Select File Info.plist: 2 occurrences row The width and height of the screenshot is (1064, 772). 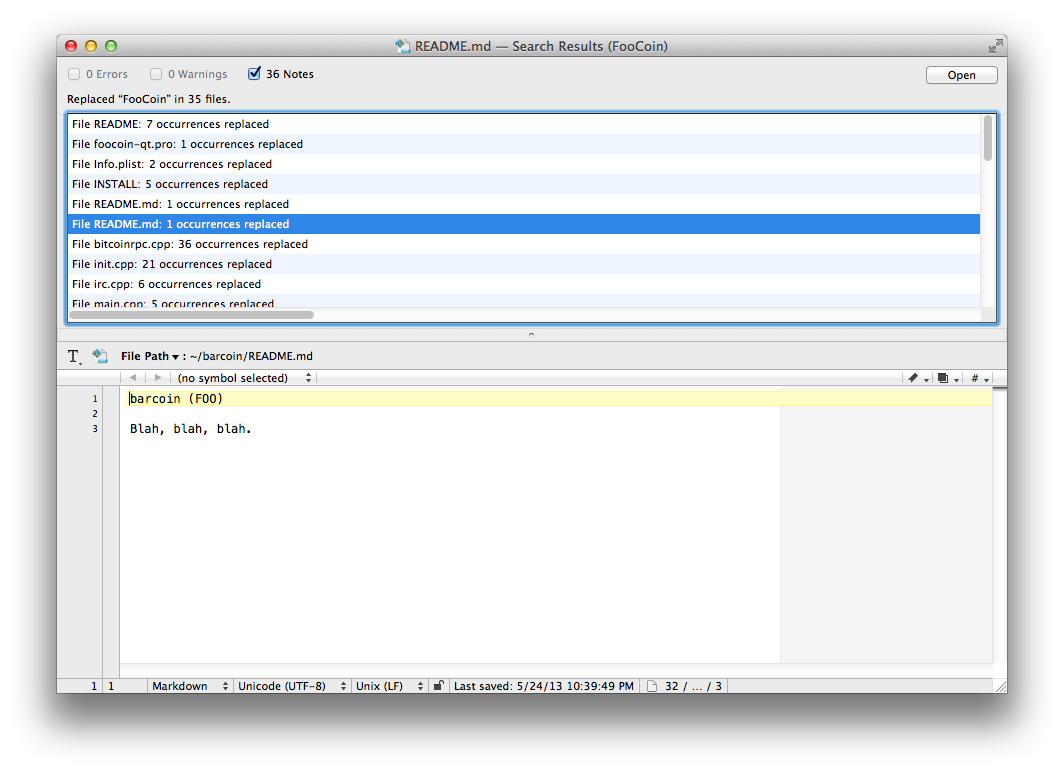524,164
